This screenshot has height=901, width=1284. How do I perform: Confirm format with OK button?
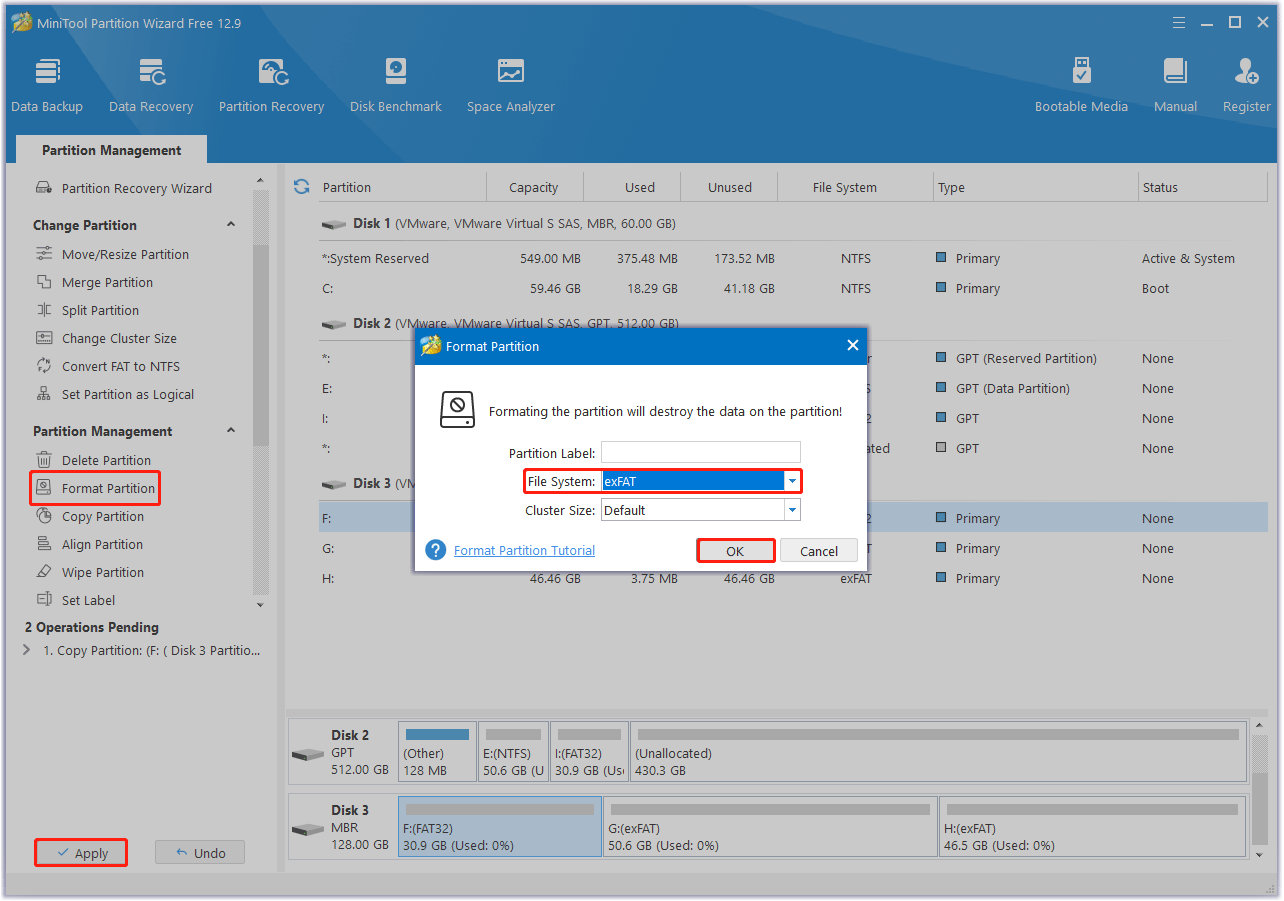coord(735,551)
